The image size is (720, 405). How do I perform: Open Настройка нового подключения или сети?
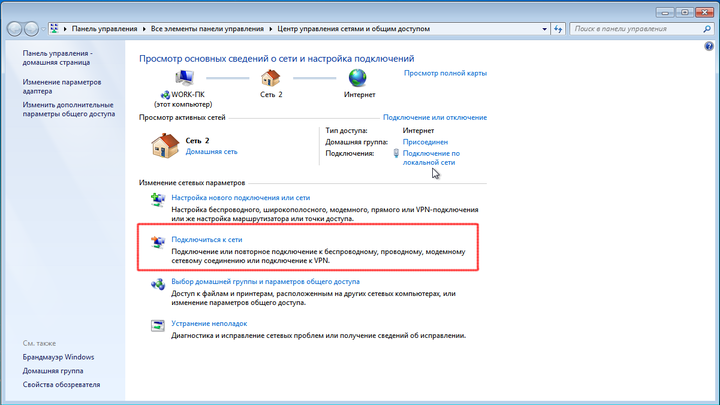click(x=241, y=197)
